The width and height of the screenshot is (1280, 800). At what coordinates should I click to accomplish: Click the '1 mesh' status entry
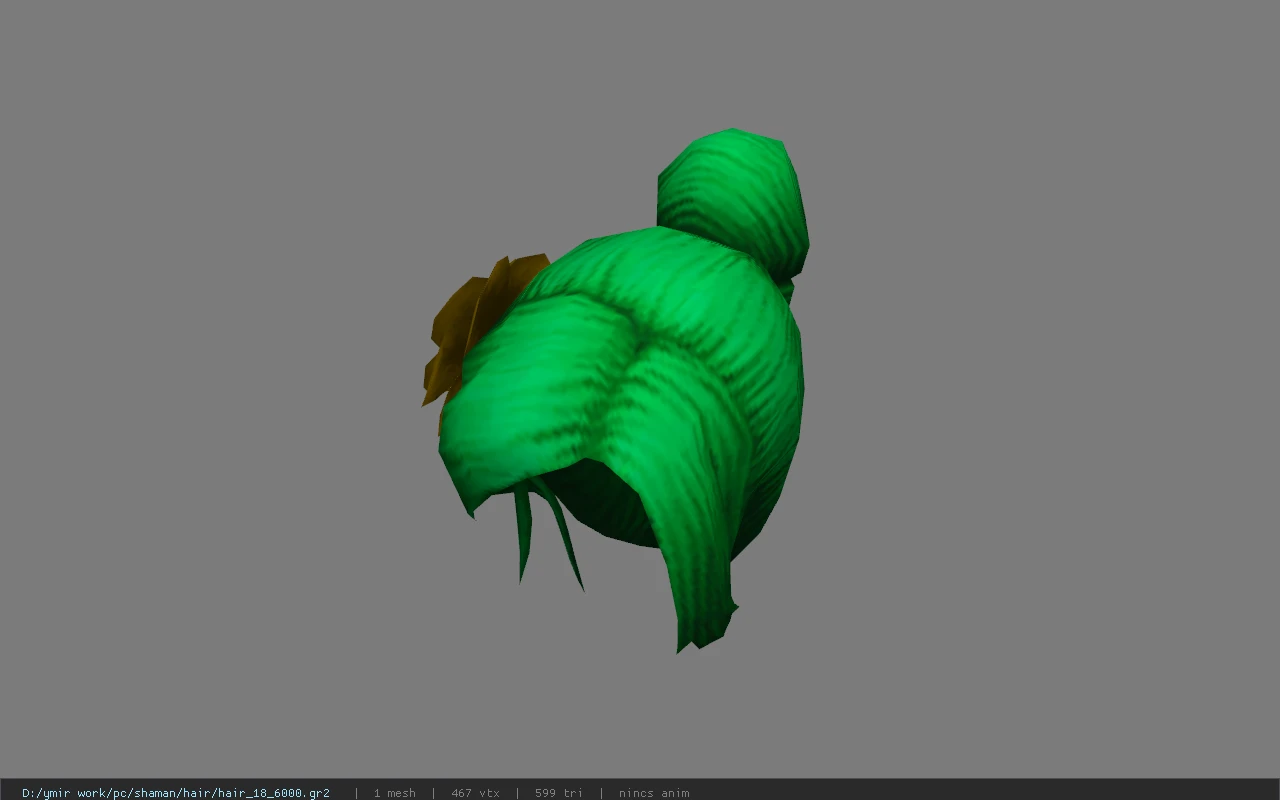tap(394, 793)
